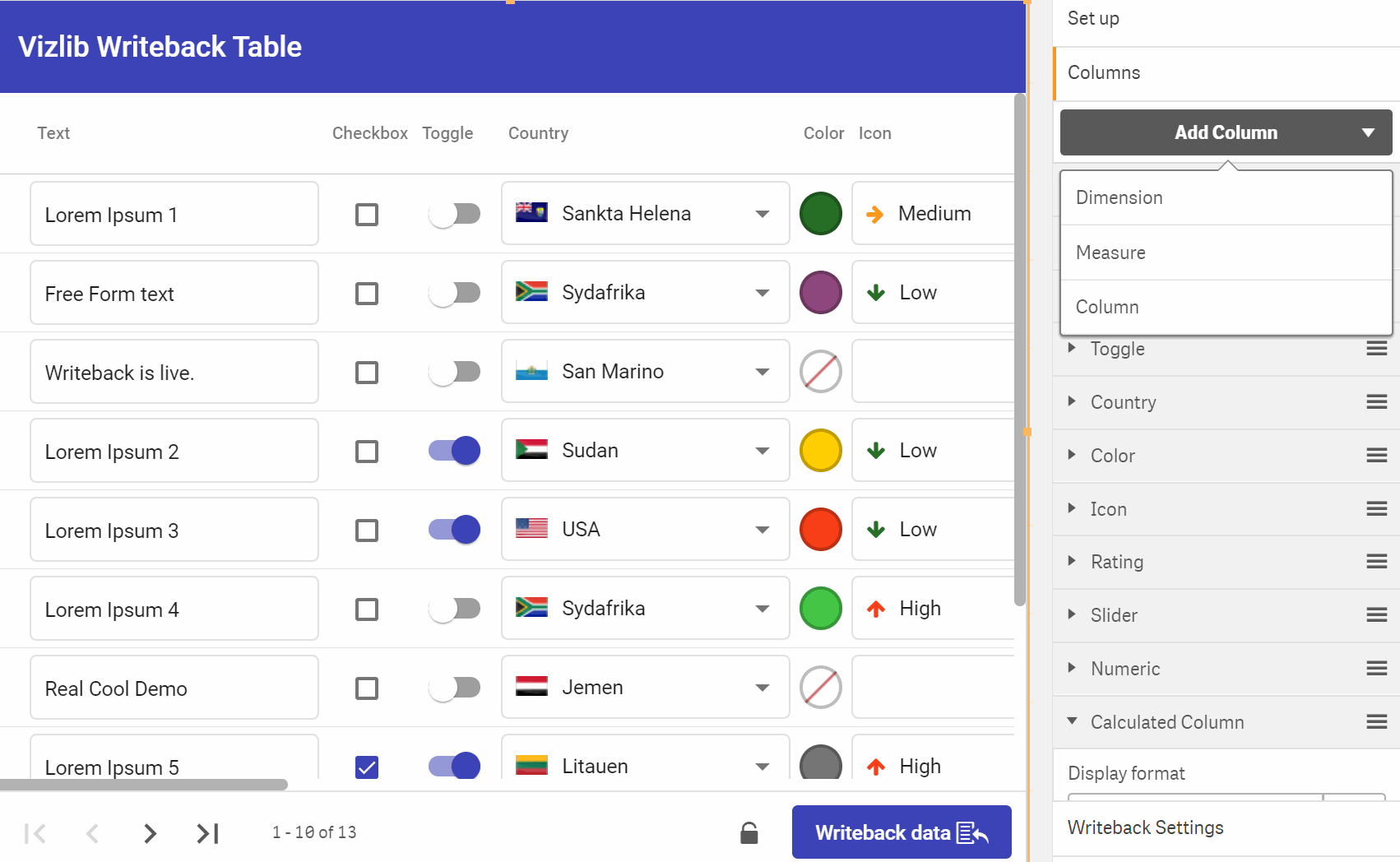Click the table horizontal scrollbar
This screenshot has width=1400, height=862.
(144, 785)
